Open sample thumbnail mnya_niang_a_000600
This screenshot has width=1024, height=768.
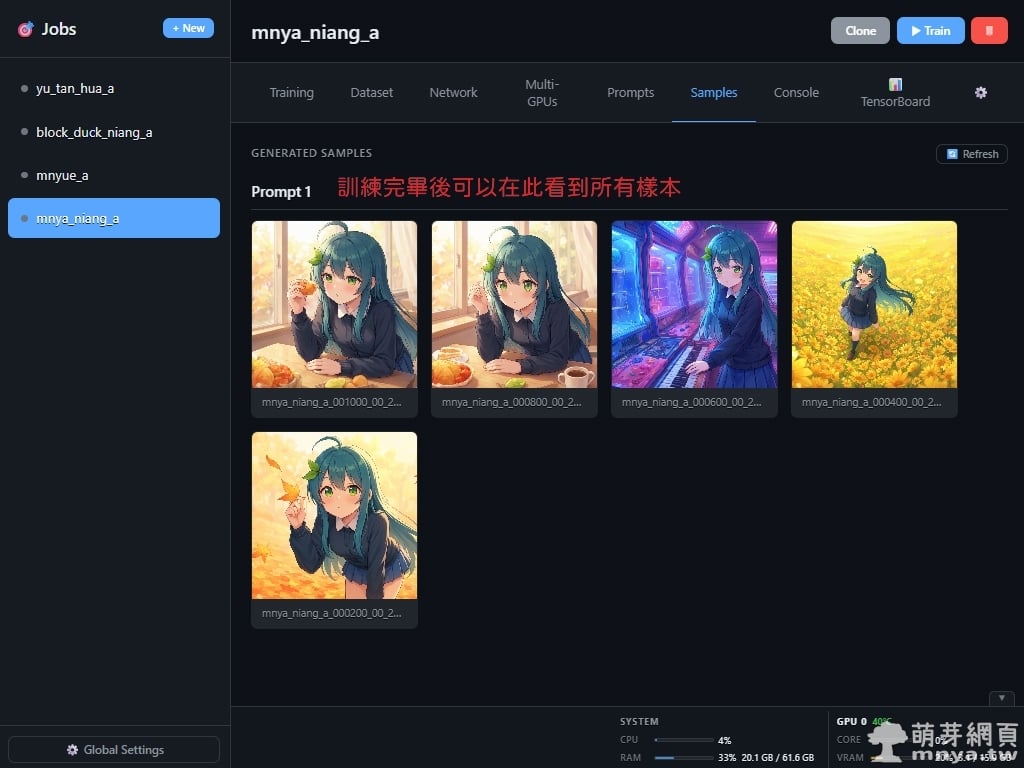(694, 305)
